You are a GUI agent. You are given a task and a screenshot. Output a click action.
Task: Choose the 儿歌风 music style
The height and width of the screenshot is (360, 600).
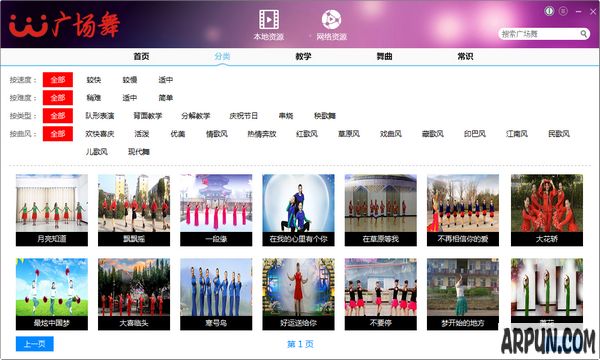97,151
